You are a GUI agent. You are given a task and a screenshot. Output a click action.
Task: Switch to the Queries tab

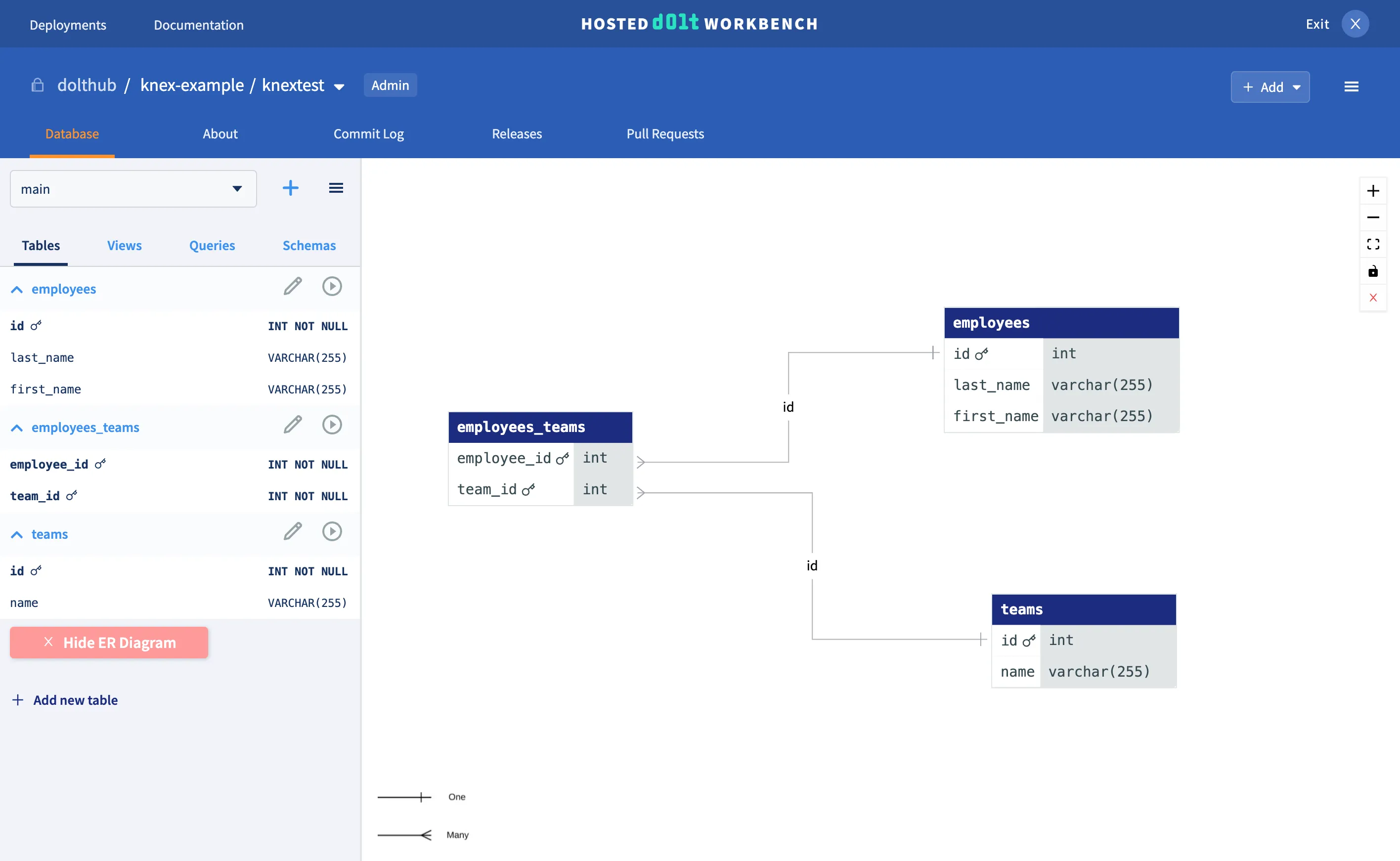pyautogui.click(x=212, y=246)
